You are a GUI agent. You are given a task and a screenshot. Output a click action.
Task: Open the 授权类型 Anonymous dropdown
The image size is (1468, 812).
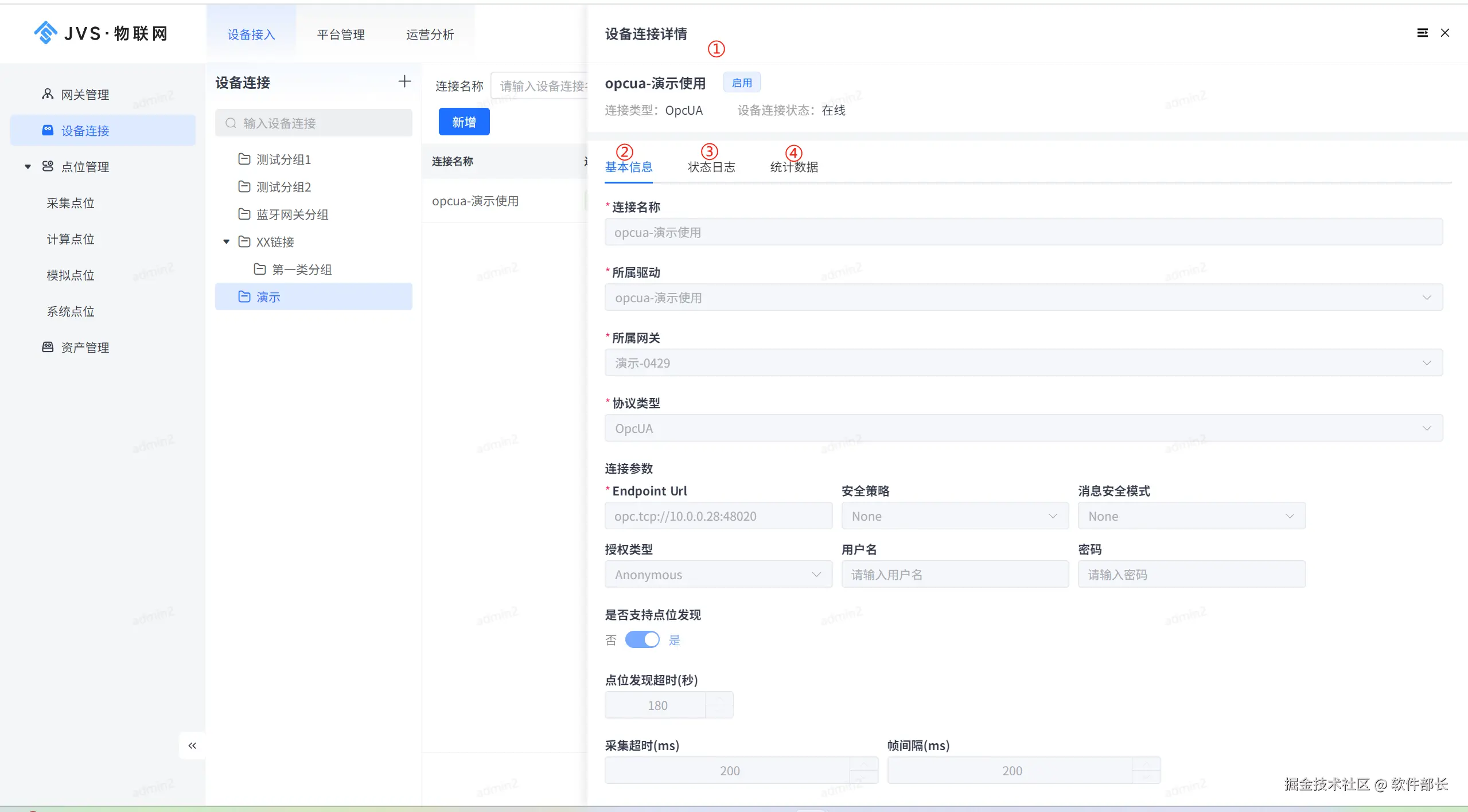(x=718, y=575)
